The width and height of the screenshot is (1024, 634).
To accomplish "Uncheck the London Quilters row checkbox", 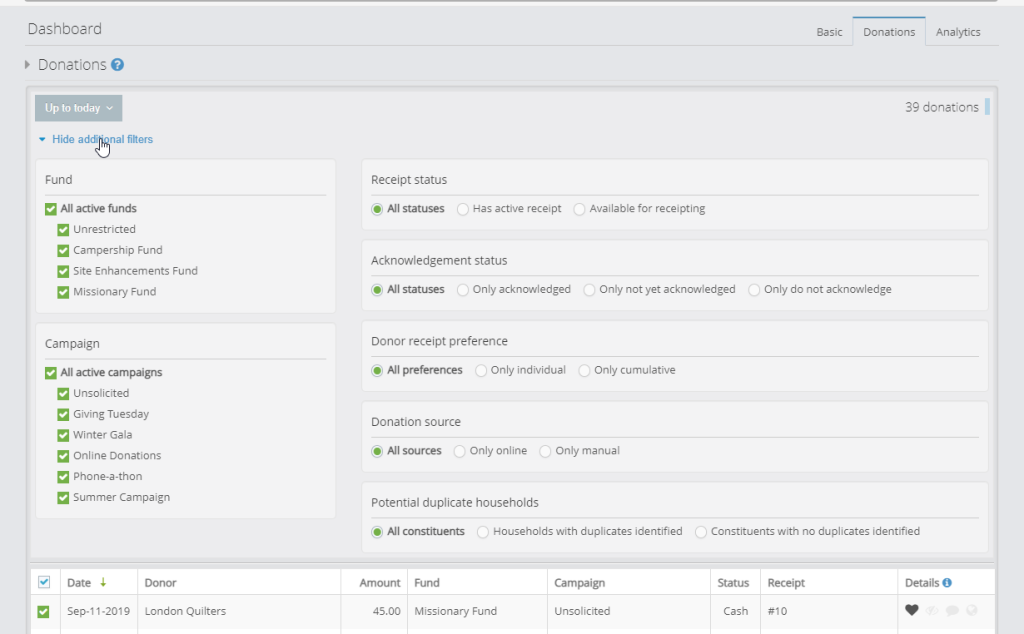I will click(43, 612).
